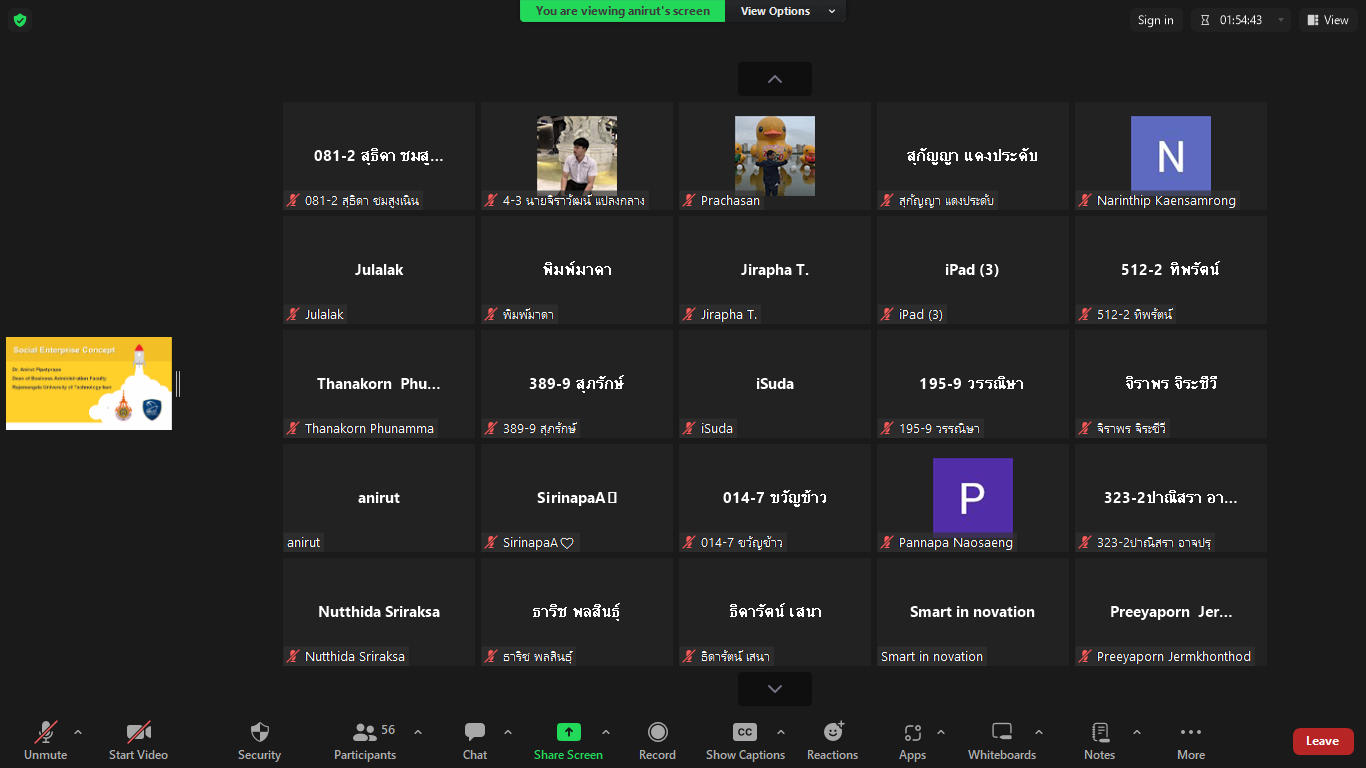This screenshot has width=1366, height=768.
Task: Click the green Share Screen icon
Action: coord(568,732)
